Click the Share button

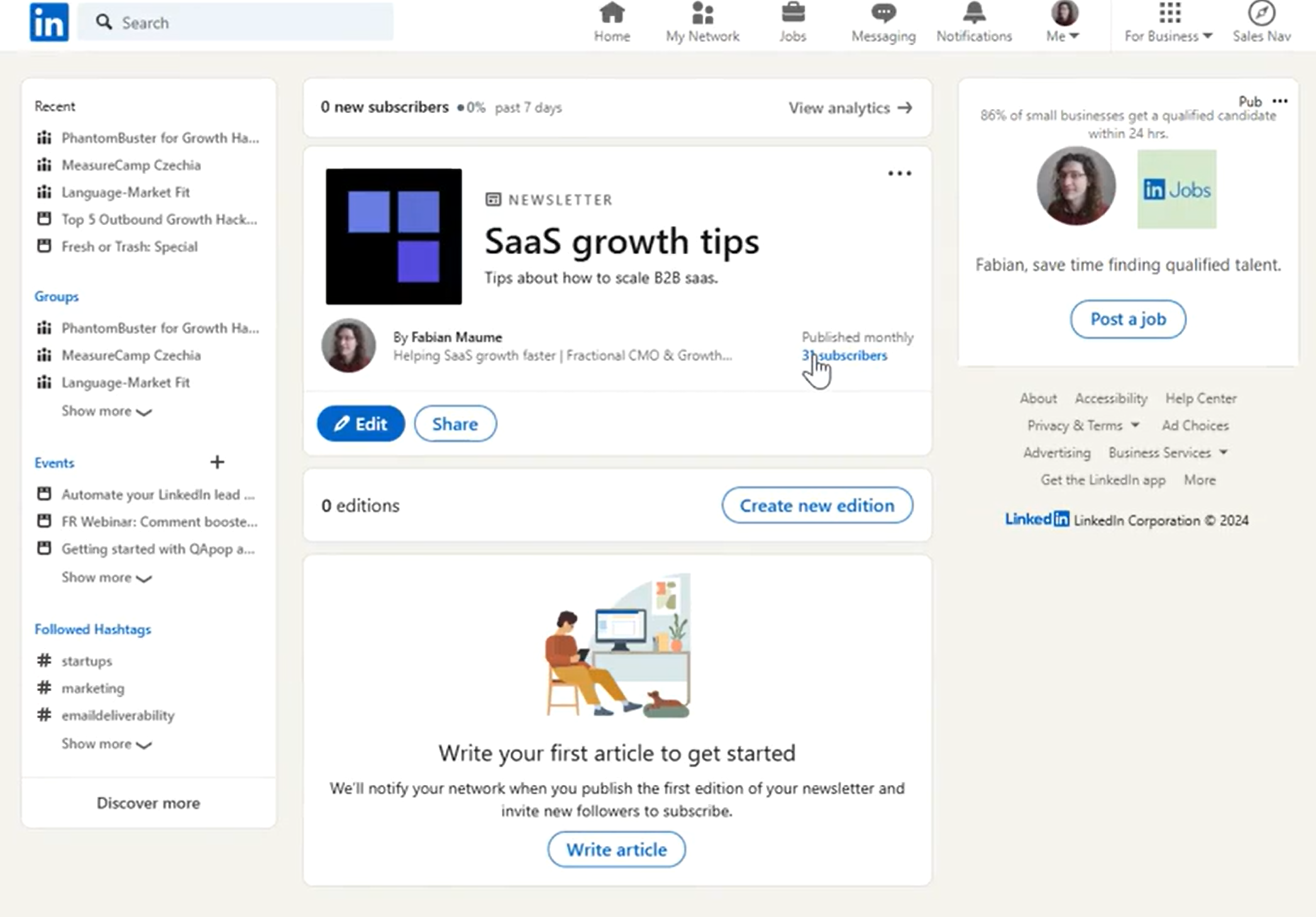coord(455,423)
